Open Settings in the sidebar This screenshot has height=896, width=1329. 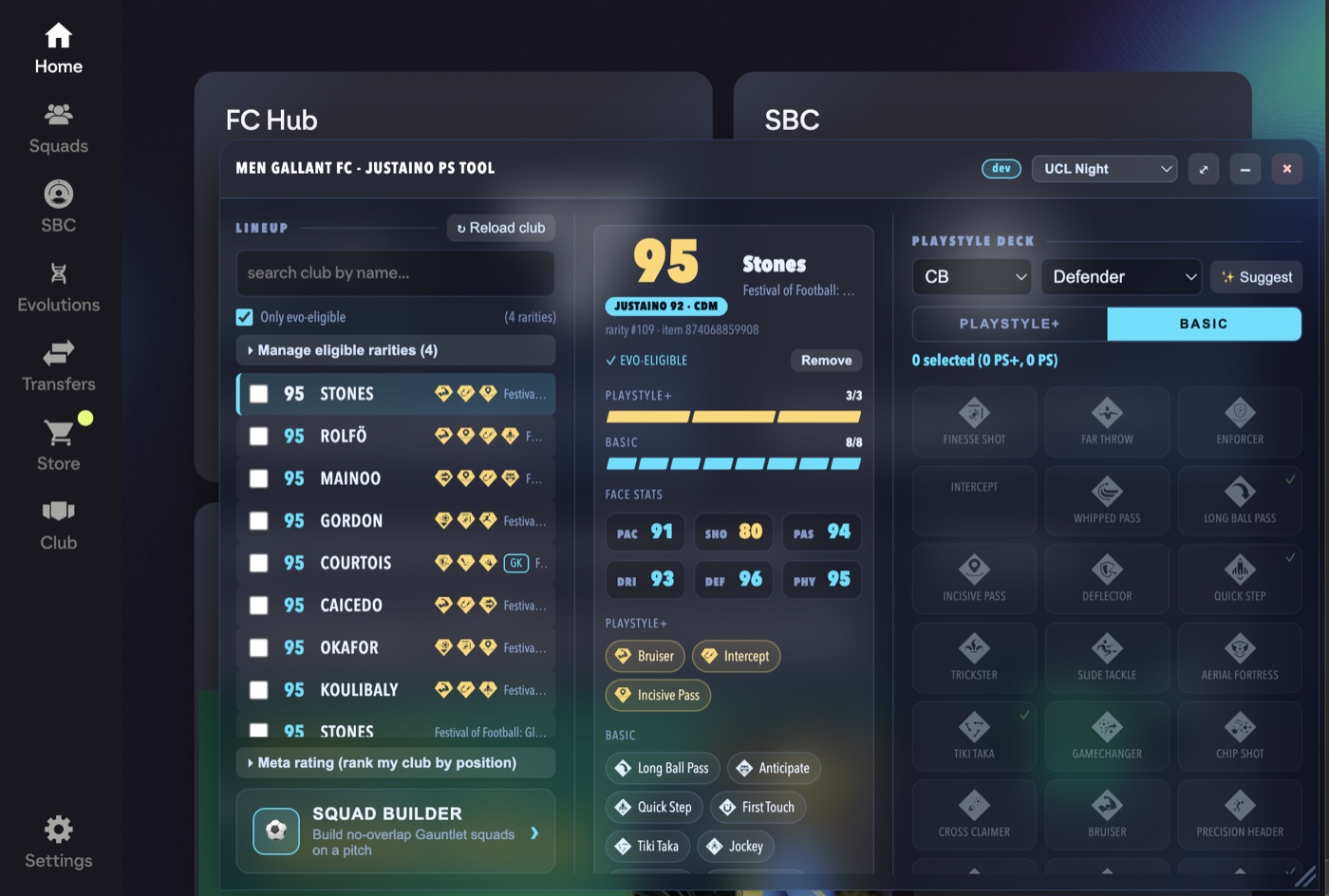(58, 842)
